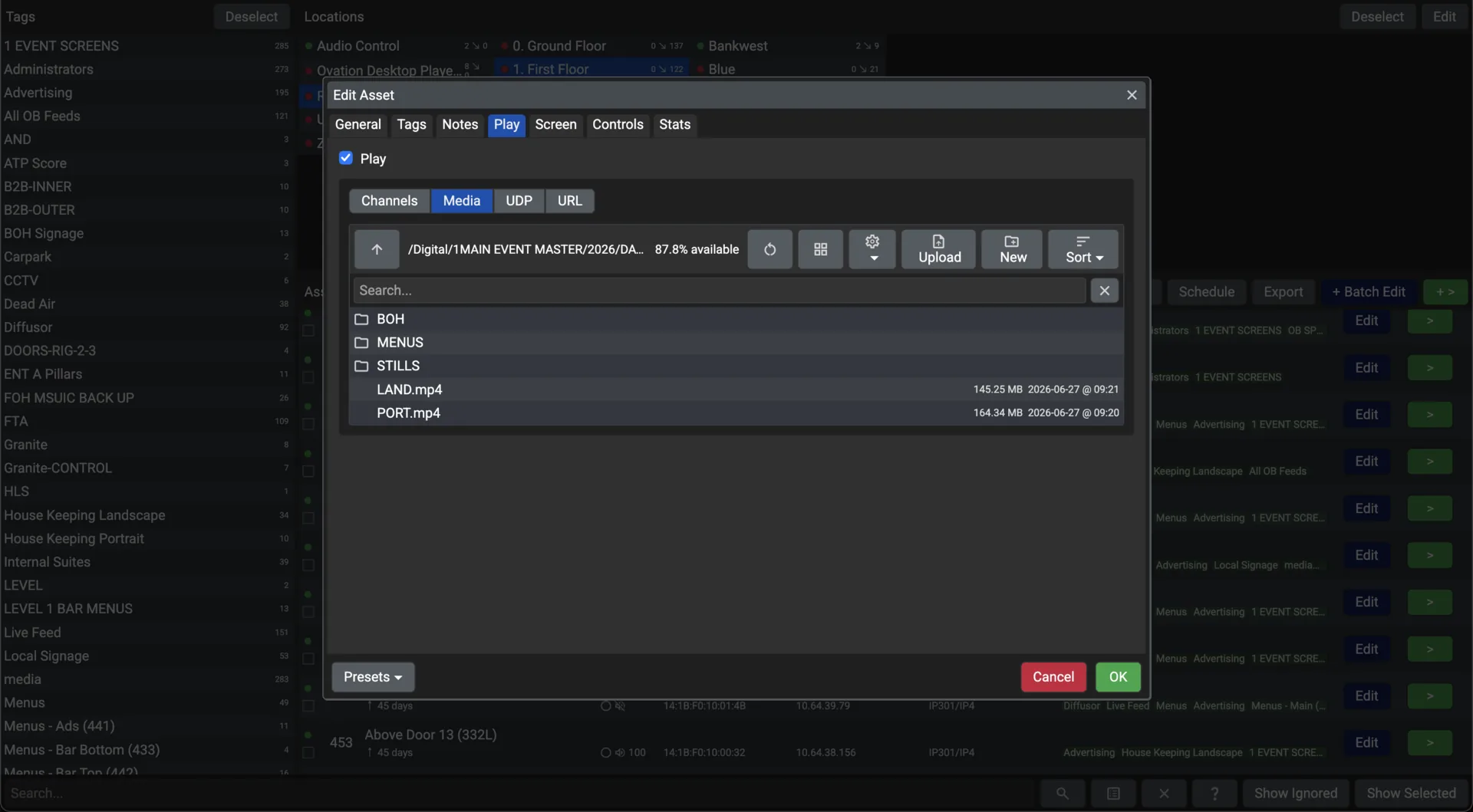
Task: Select the Channels source option
Action: (390, 201)
